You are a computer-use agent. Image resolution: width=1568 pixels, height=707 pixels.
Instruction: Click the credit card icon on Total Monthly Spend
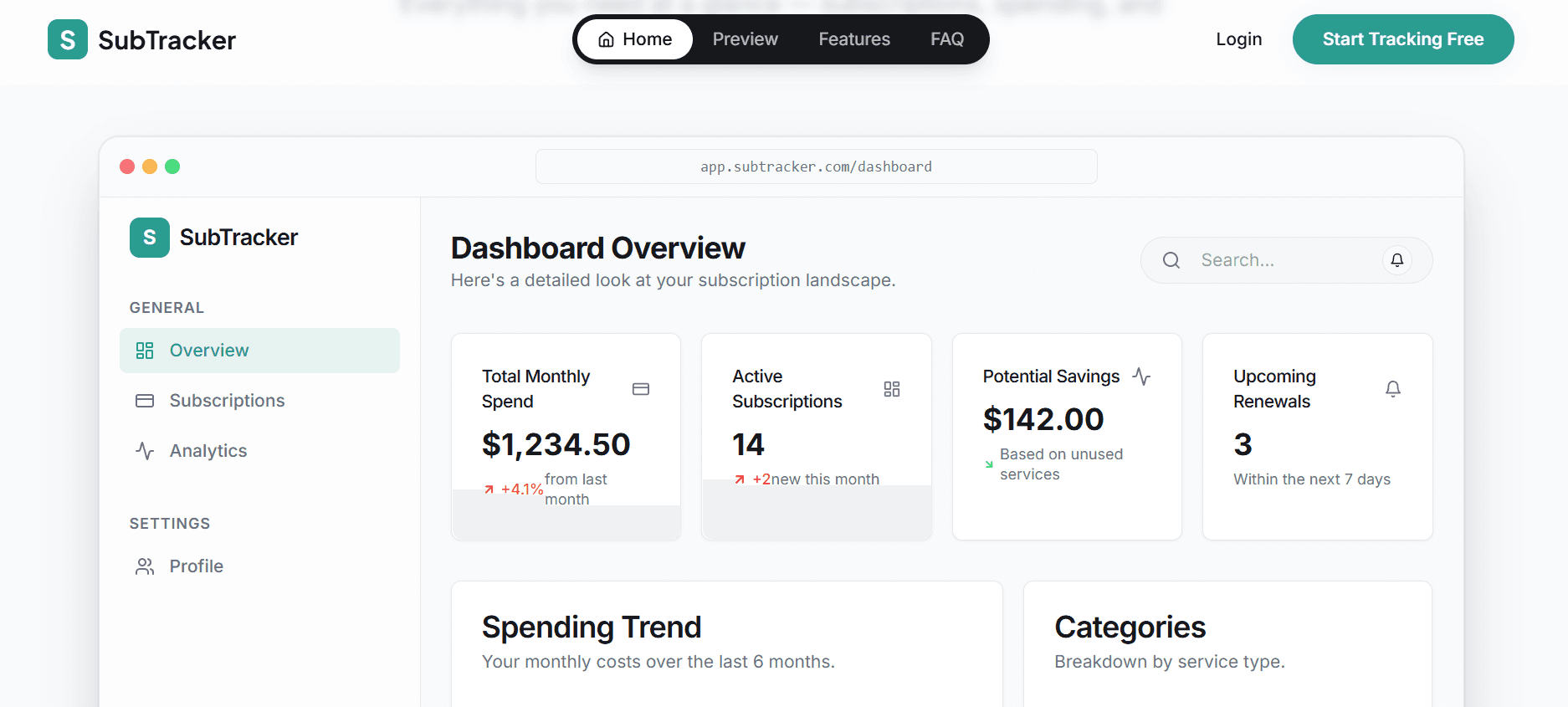point(641,389)
